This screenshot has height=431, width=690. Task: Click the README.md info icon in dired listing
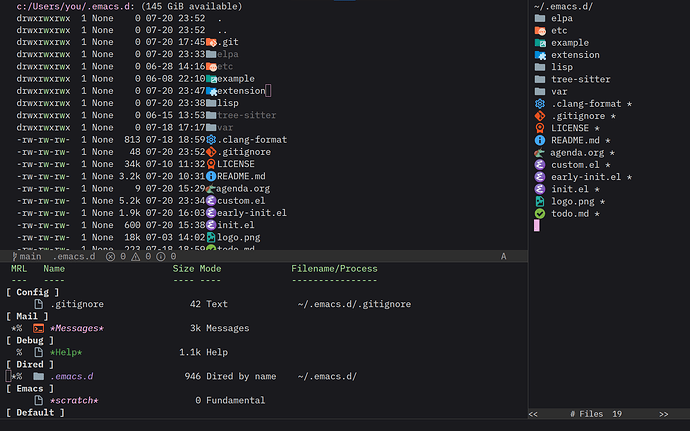(211, 176)
